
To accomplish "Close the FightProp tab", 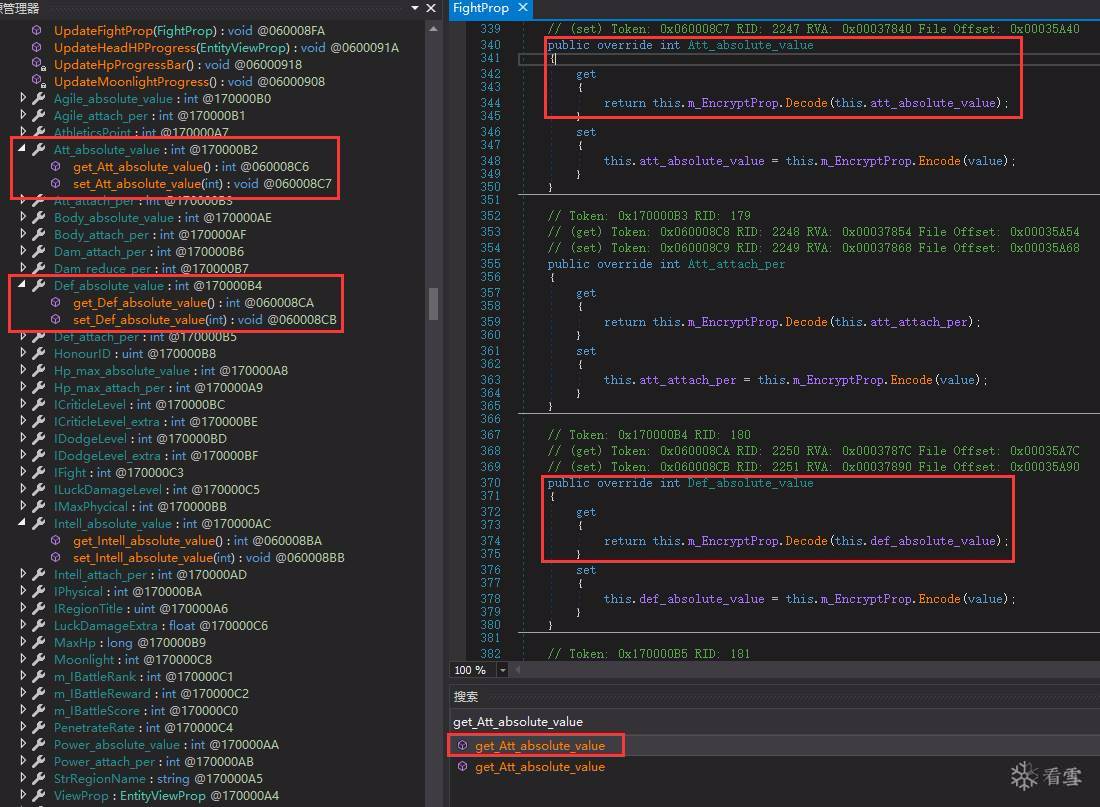I will pos(522,8).
